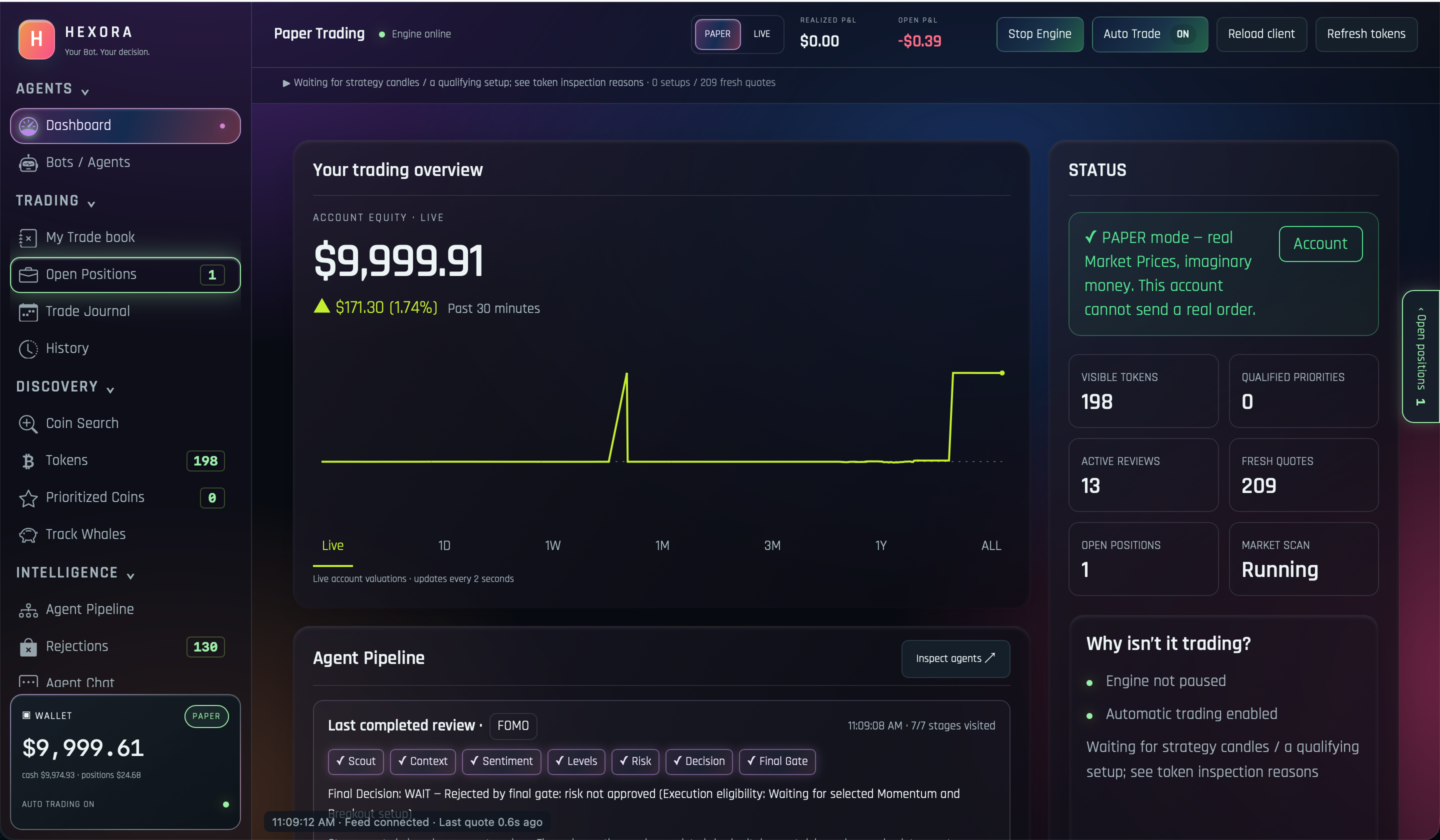Screen dimensions: 1440x840
Task: Click the History clock icon
Action: pos(28,349)
